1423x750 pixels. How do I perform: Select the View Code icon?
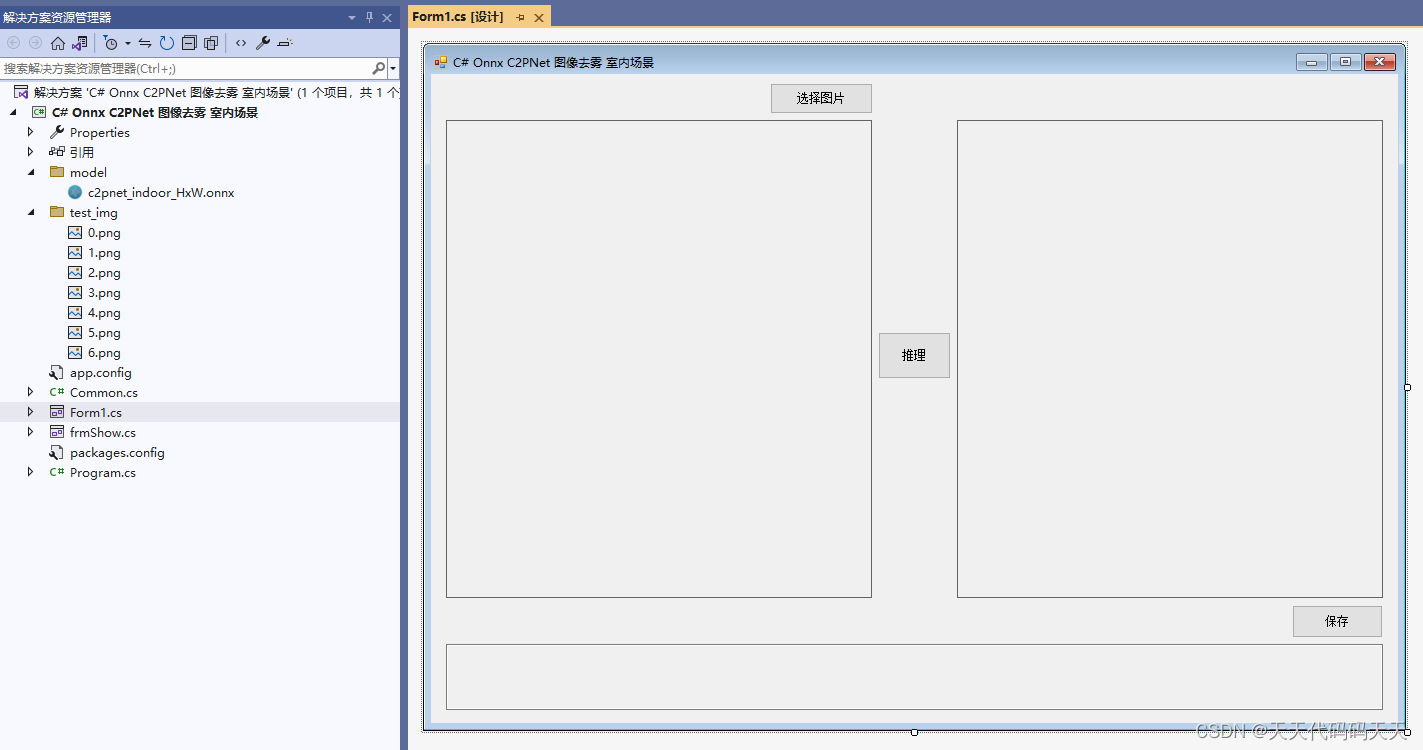pos(241,42)
